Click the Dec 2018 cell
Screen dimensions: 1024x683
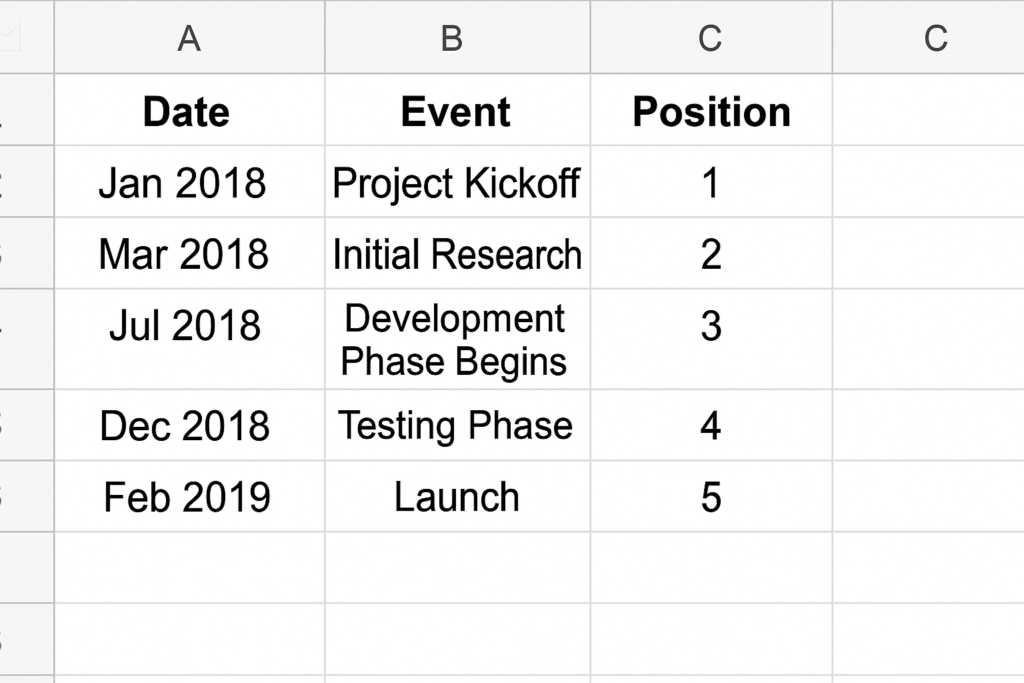click(185, 426)
